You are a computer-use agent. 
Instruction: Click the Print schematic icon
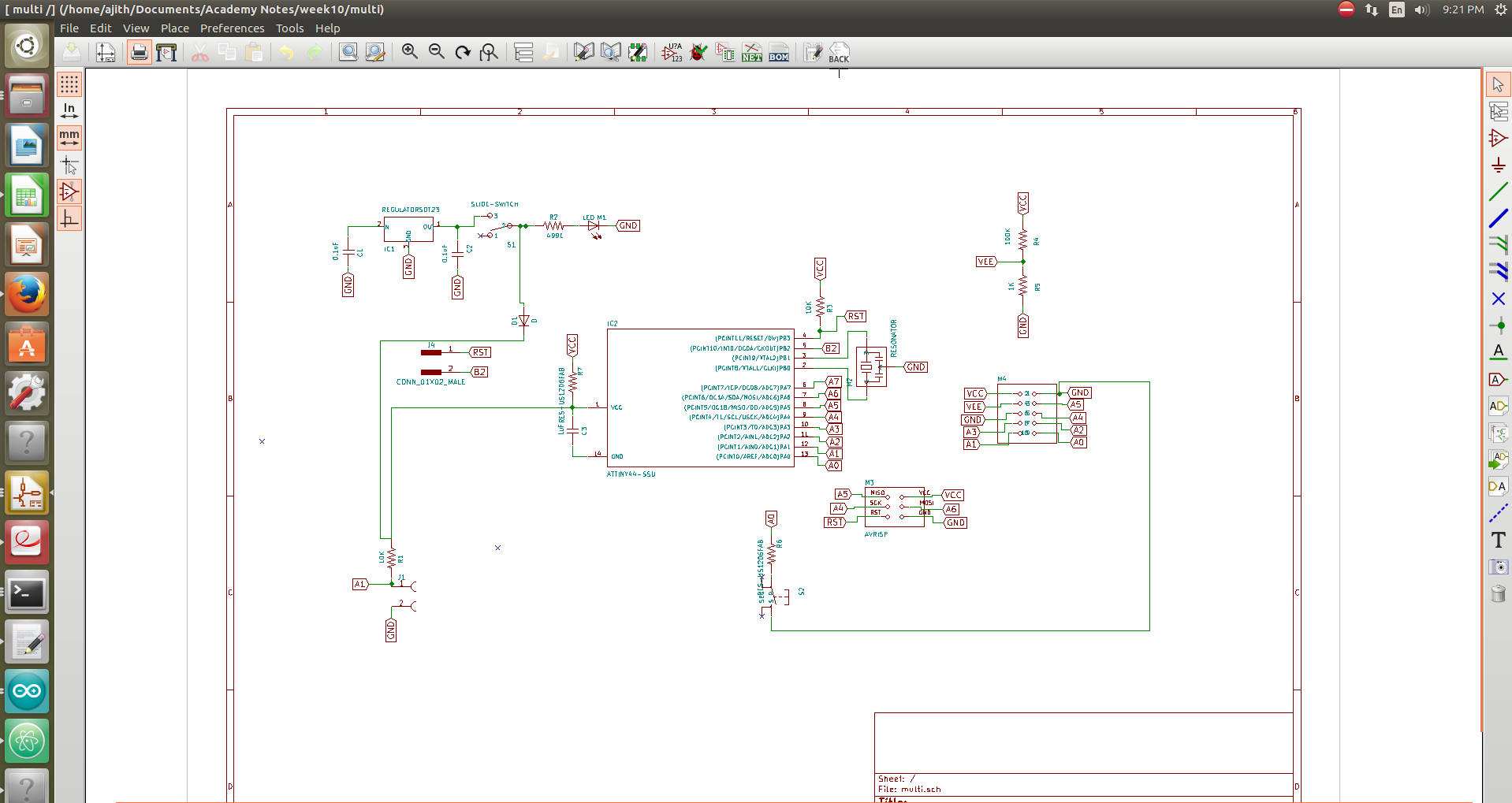point(140,52)
